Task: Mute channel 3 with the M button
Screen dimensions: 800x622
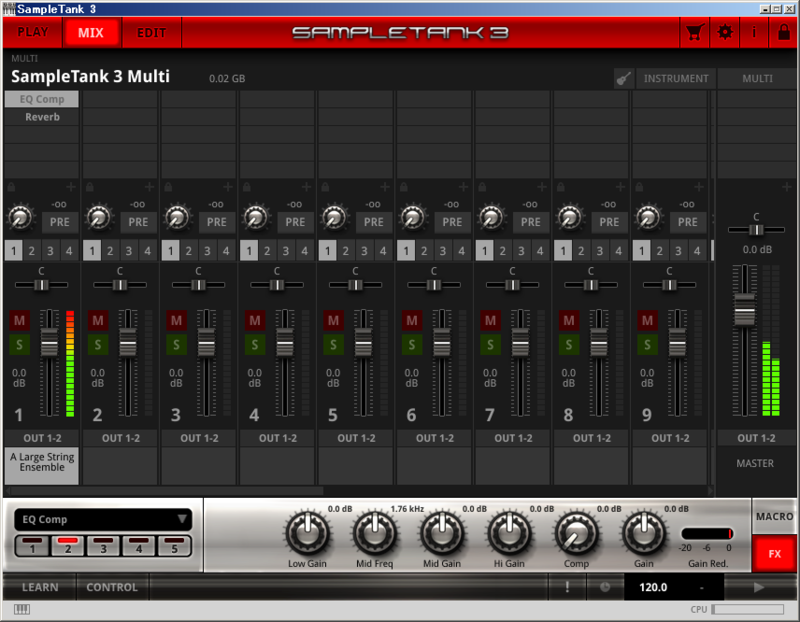Action: pyautogui.click(x=177, y=320)
